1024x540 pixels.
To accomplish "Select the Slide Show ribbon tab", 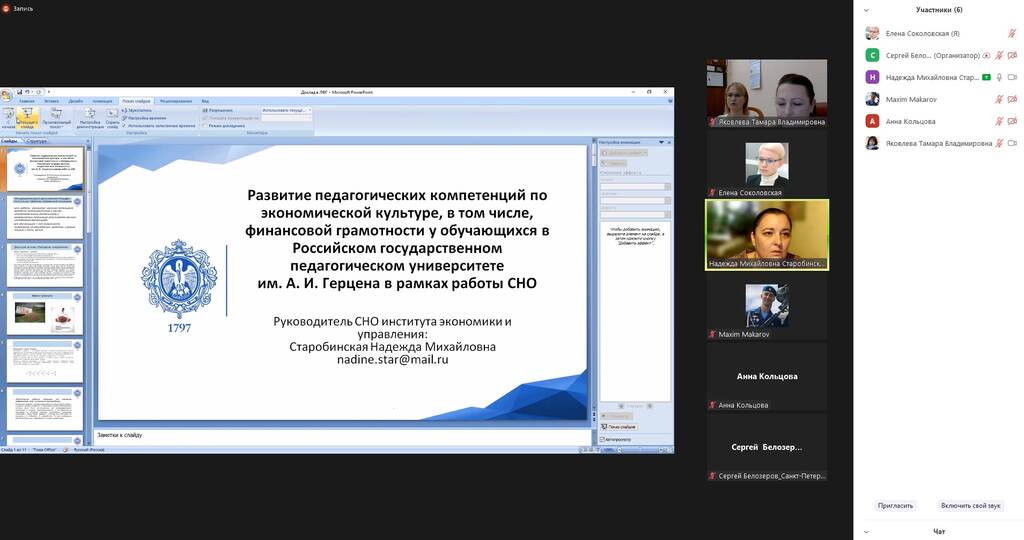I will pyautogui.click(x=136, y=101).
